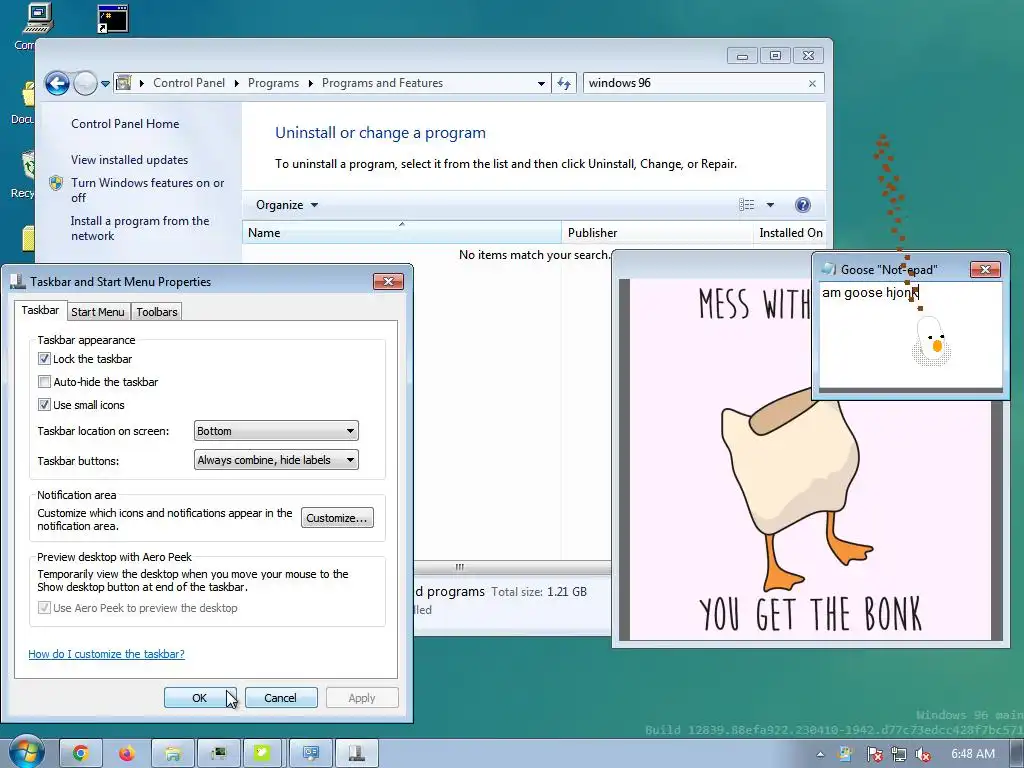1024x768 pixels.
Task: Open View installed updates link
Action: pyautogui.click(x=129, y=159)
